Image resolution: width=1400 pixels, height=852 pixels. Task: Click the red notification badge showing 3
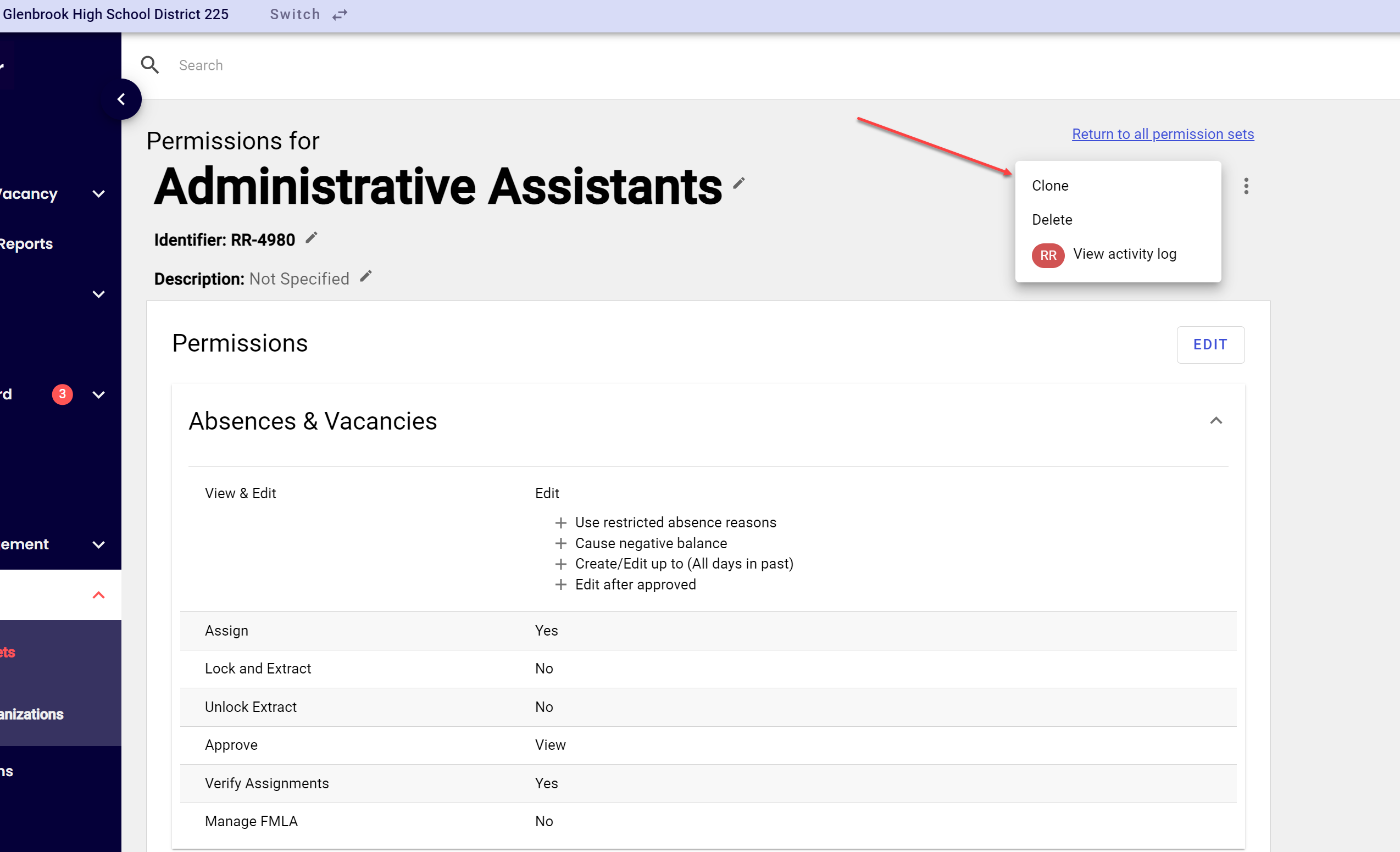pyautogui.click(x=63, y=394)
